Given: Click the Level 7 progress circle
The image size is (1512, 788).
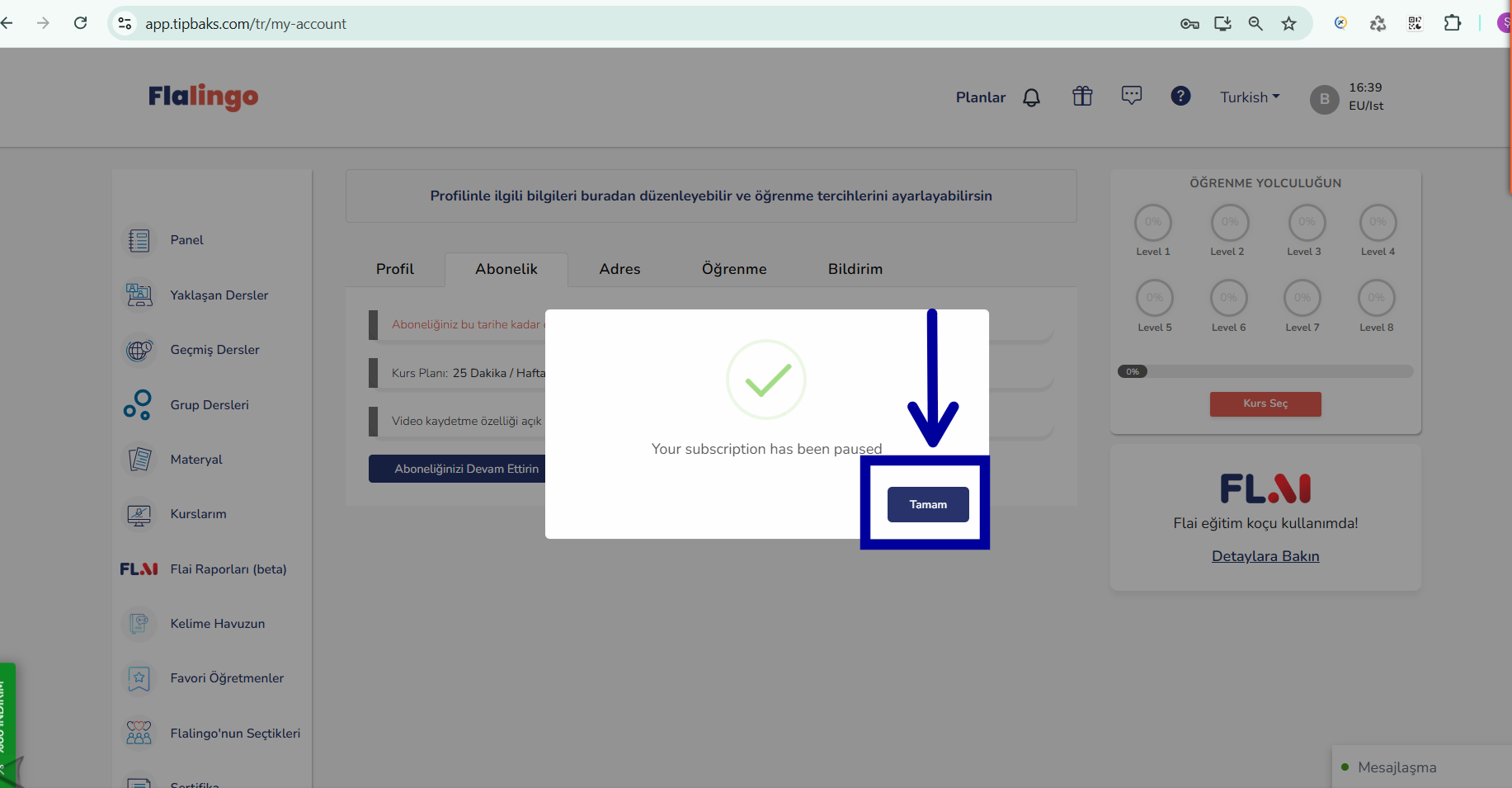Looking at the screenshot, I should click(1302, 298).
